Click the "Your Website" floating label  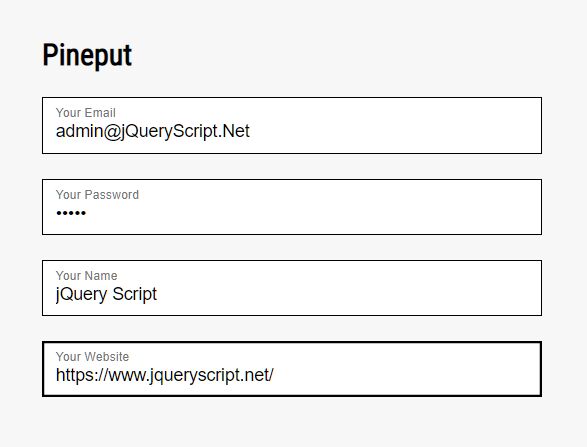[92, 356]
